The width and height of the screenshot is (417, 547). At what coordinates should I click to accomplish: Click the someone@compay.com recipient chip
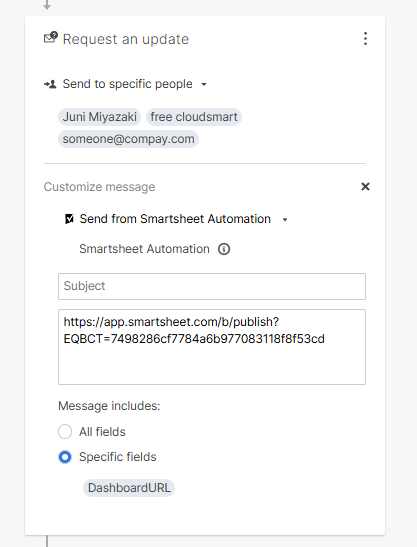[x=128, y=139]
